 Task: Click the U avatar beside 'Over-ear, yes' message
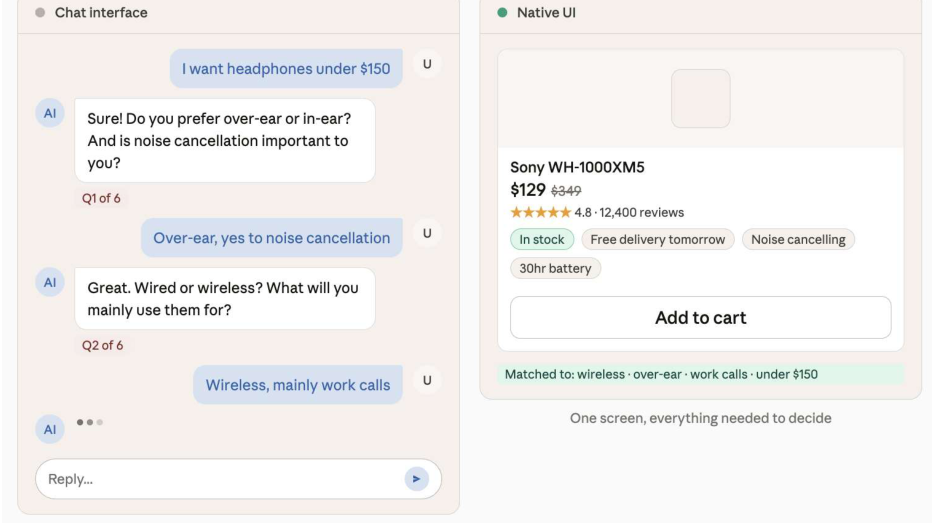[x=427, y=233]
